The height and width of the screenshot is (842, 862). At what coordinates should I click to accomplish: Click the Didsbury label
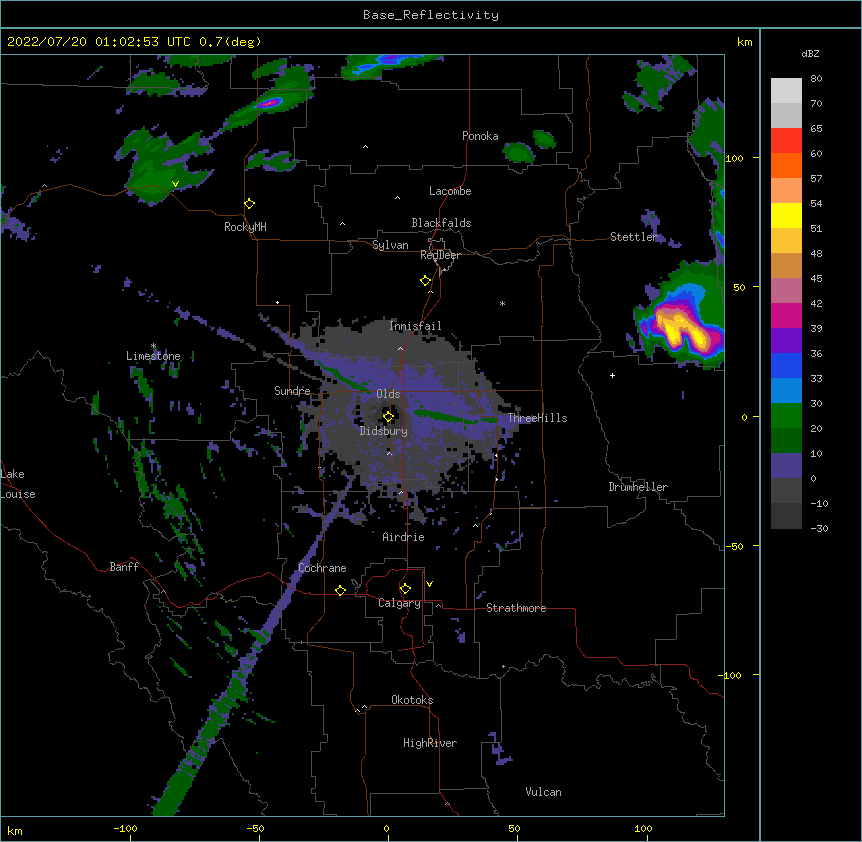(x=384, y=431)
